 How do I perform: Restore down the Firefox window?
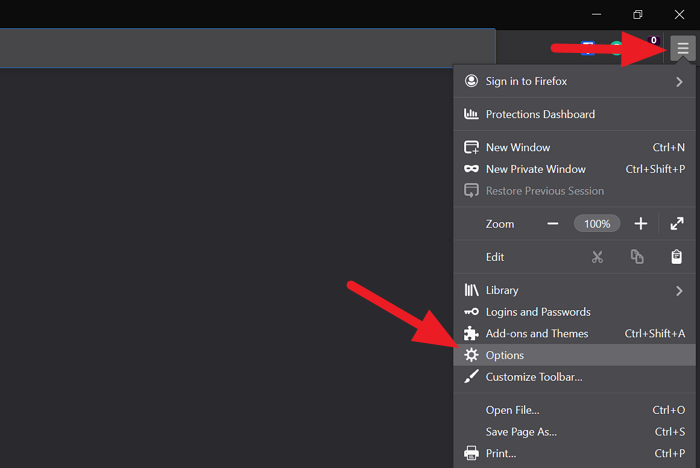[x=638, y=14]
